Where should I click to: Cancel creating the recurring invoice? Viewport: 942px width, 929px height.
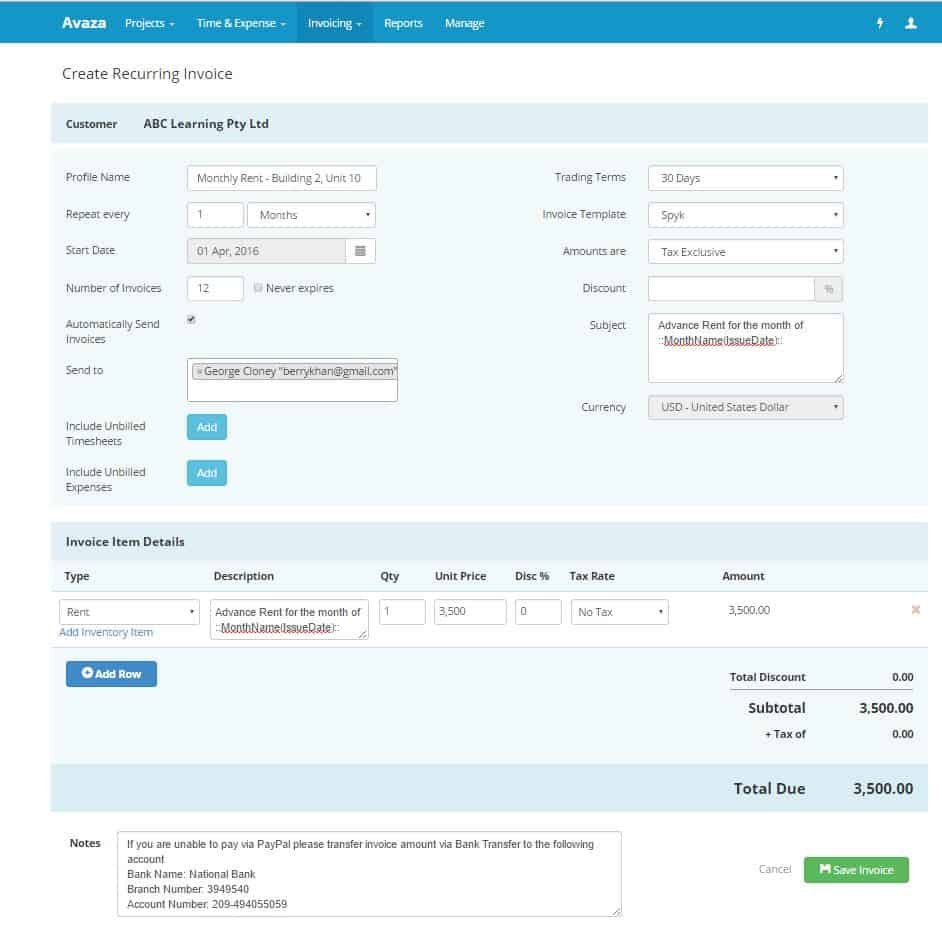pos(774,869)
